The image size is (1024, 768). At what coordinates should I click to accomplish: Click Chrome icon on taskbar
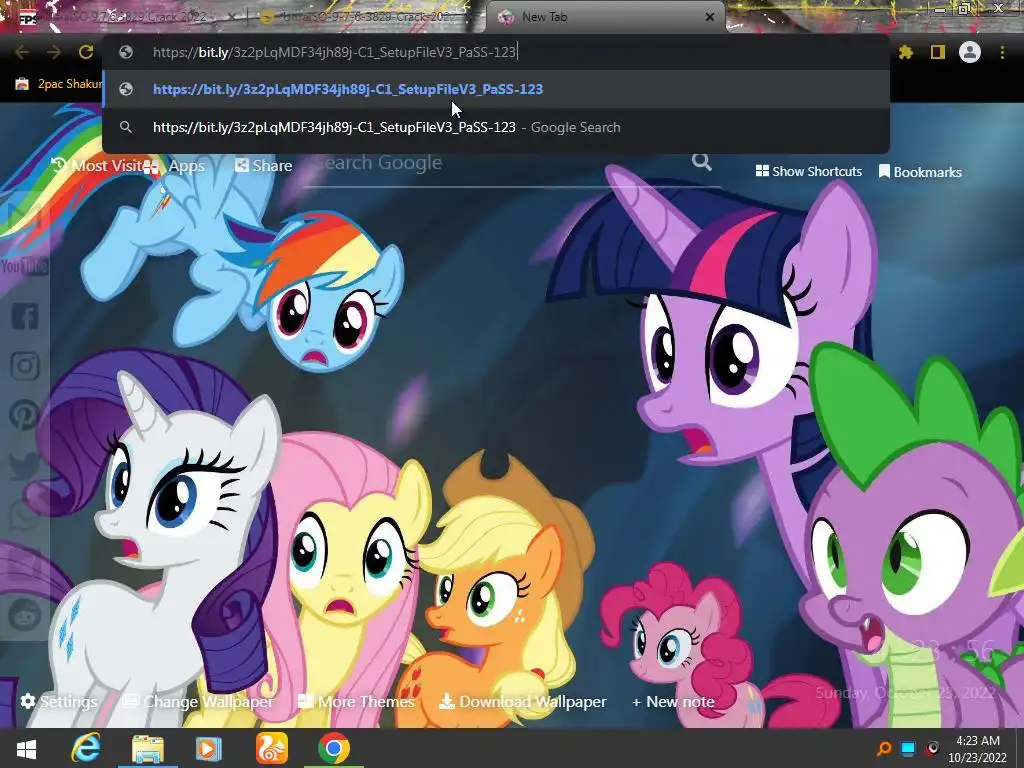tap(334, 748)
